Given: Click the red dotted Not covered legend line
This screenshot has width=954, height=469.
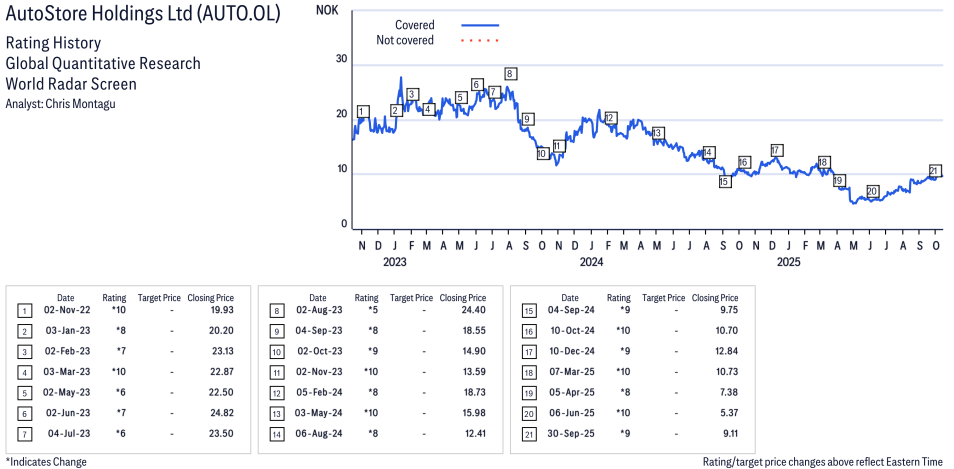Looking at the screenshot, I should coord(480,40).
